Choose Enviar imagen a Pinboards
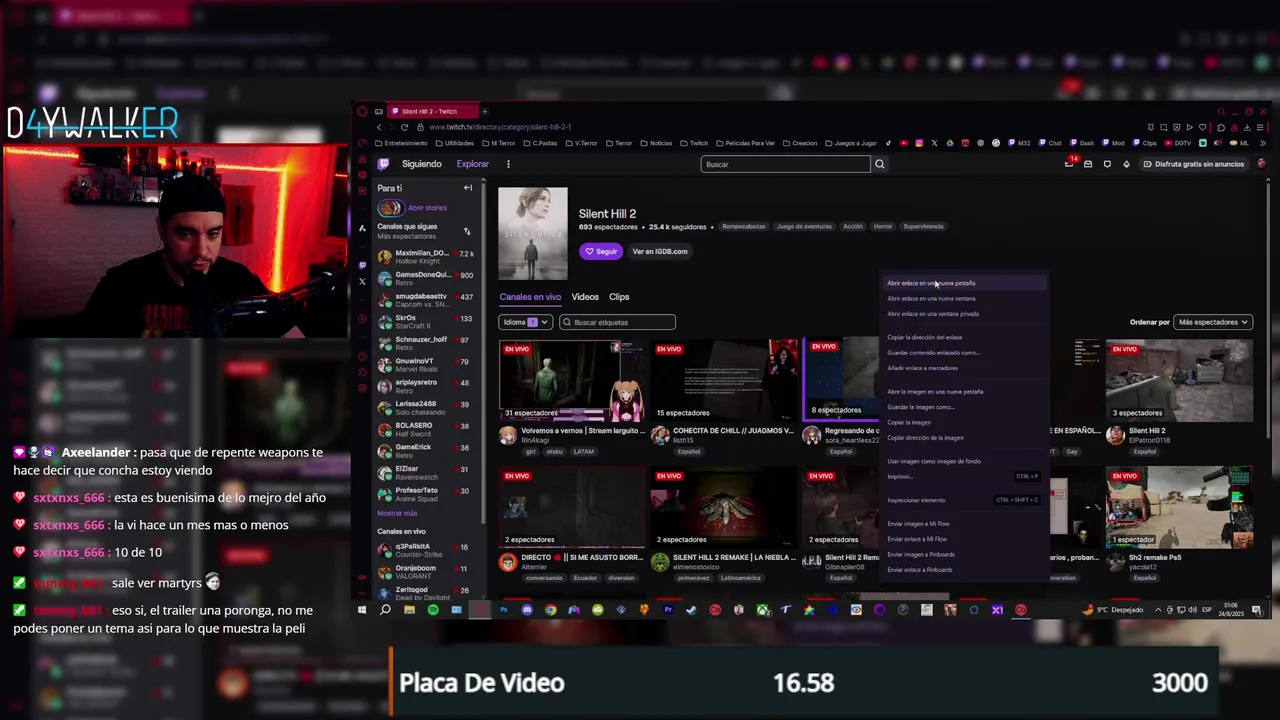 tap(963, 554)
